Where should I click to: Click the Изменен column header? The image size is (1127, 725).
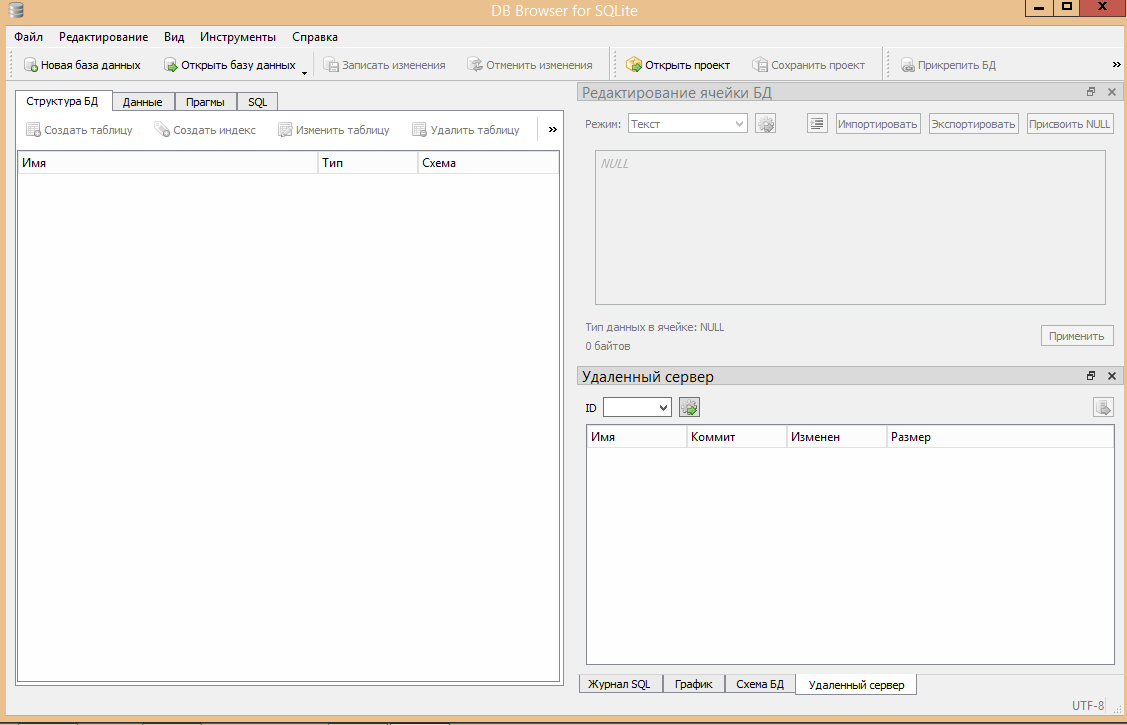pos(836,437)
